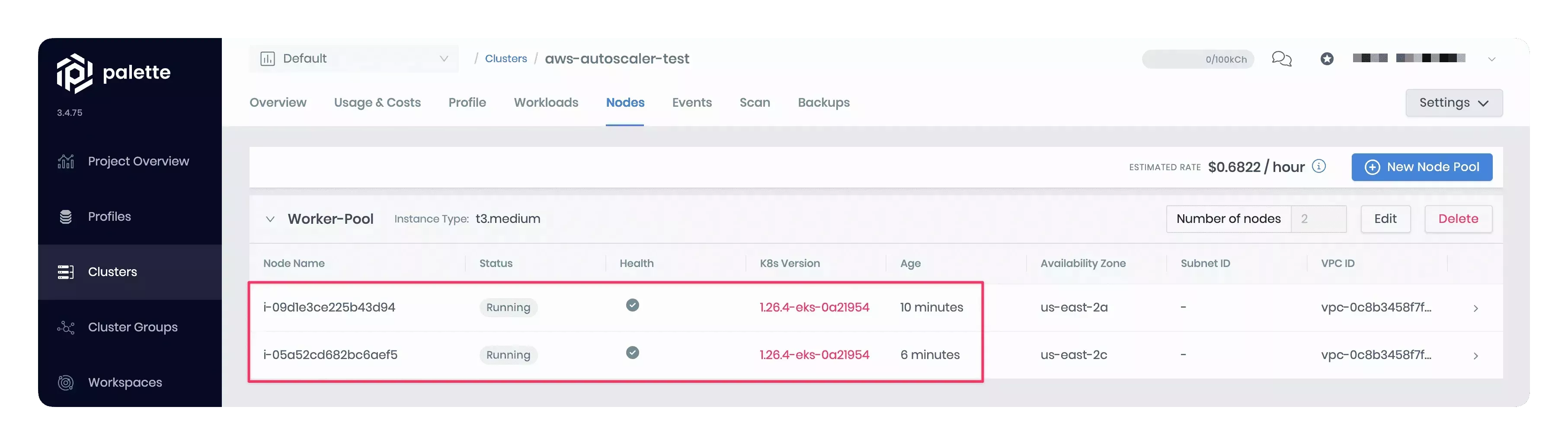Open the Default project dropdown
This screenshot has width=1568, height=445.
[444, 59]
